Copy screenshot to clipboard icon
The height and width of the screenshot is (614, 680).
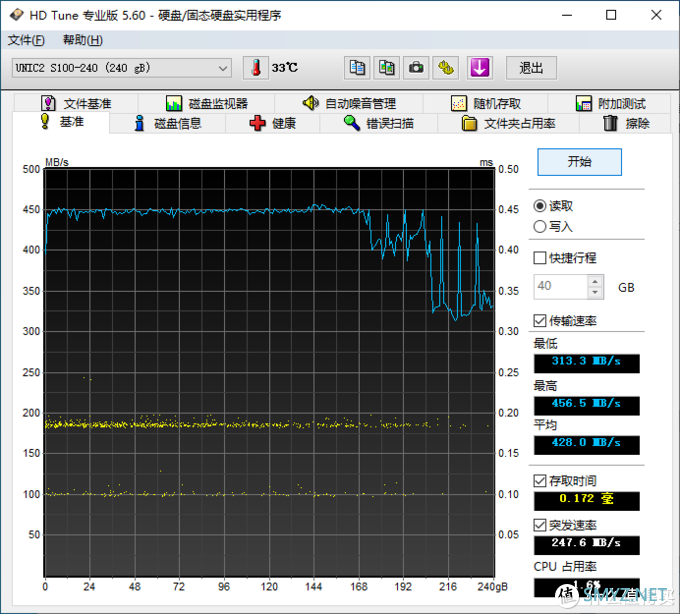[386, 68]
